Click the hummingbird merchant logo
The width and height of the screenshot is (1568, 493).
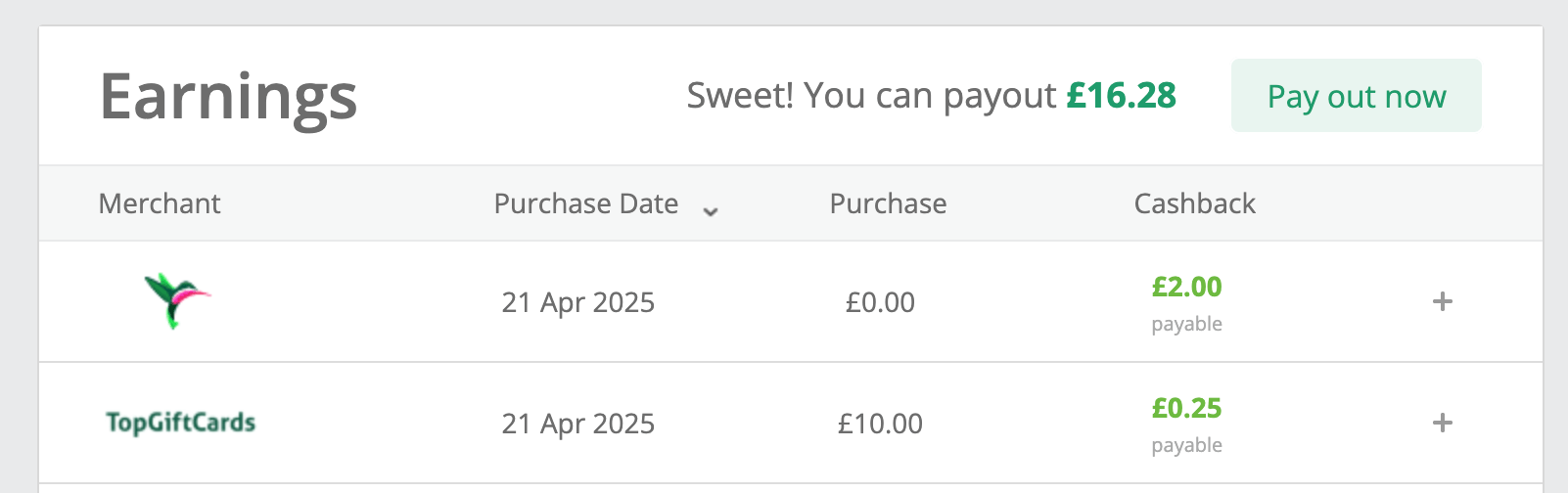[177, 300]
